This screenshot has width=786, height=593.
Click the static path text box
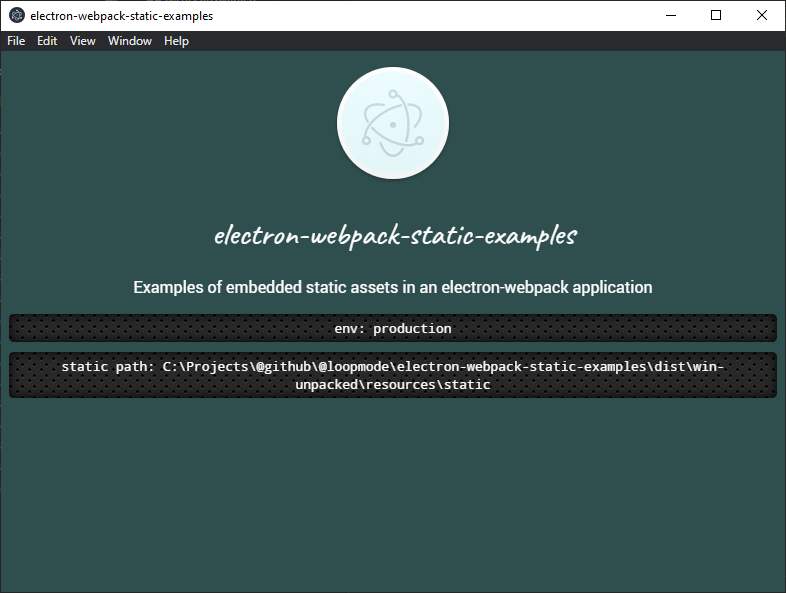coord(393,375)
